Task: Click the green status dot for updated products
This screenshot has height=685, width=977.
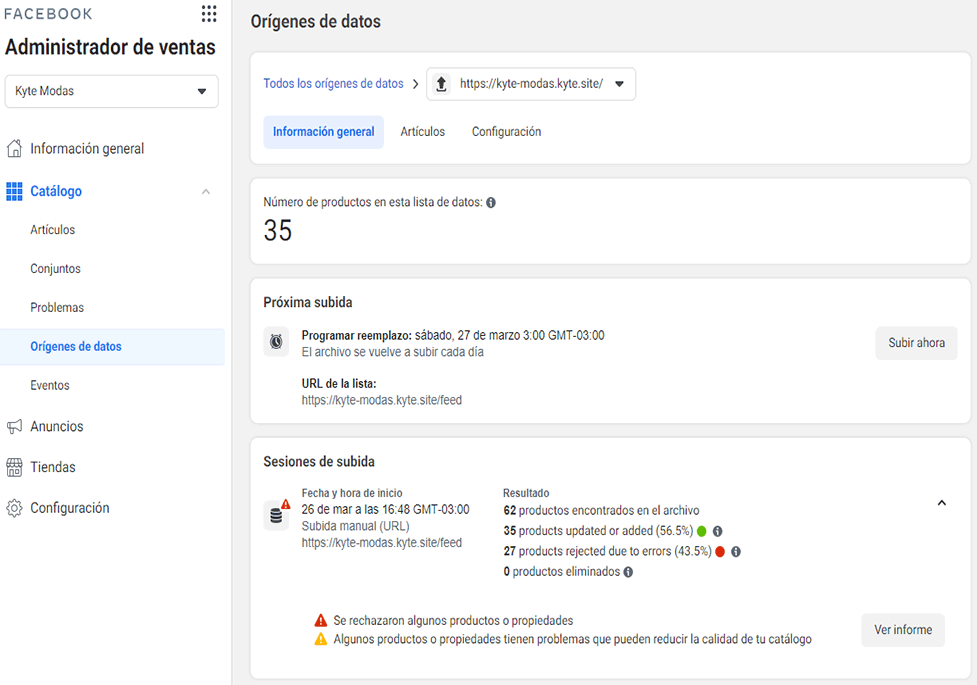Action: 702,531
